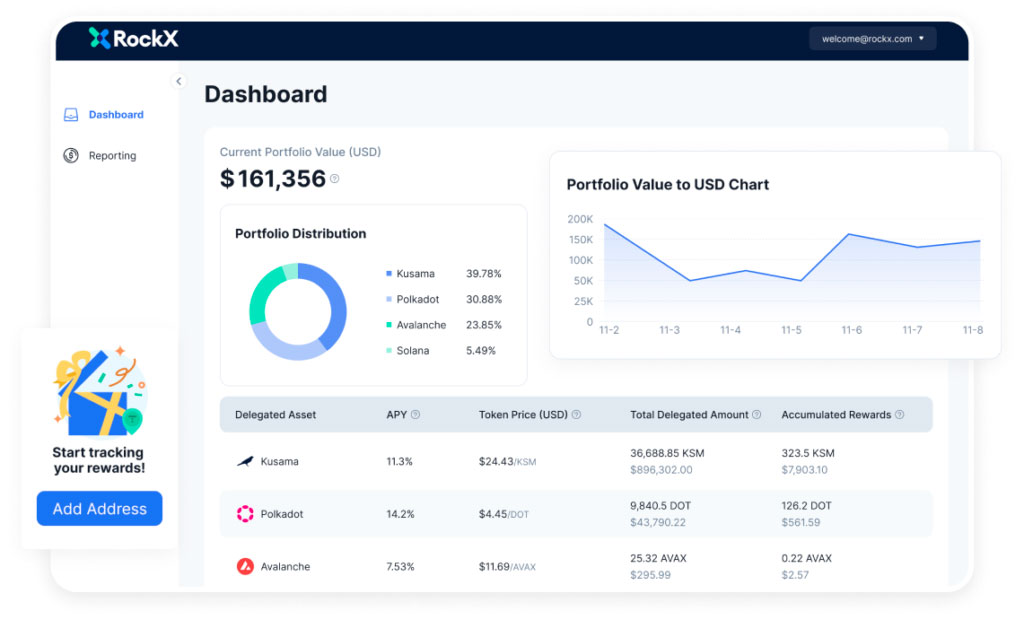Open Reporting in the sidebar menu
1024x620 pixels.
pos(112,155)
